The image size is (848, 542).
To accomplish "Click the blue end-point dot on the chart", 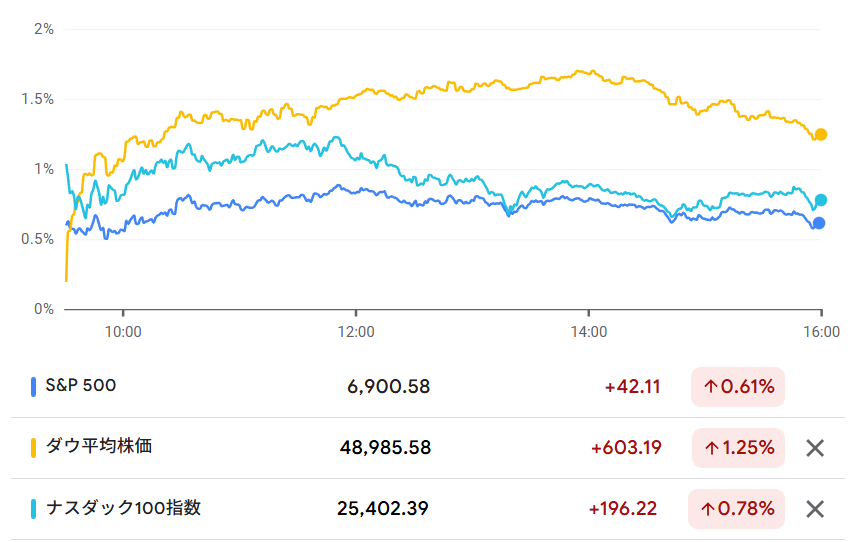I will [x=819, y=223].
